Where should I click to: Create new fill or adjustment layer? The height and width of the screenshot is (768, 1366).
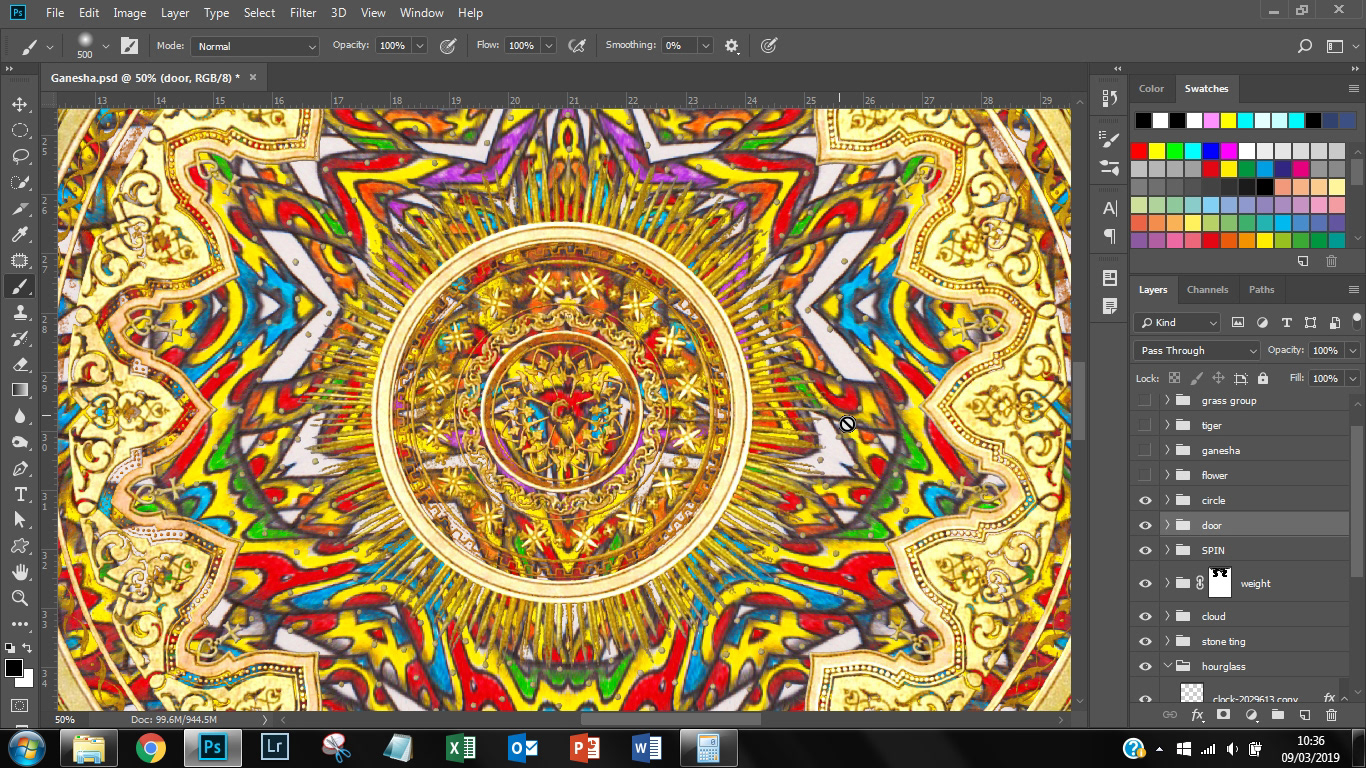(1251, 715)
